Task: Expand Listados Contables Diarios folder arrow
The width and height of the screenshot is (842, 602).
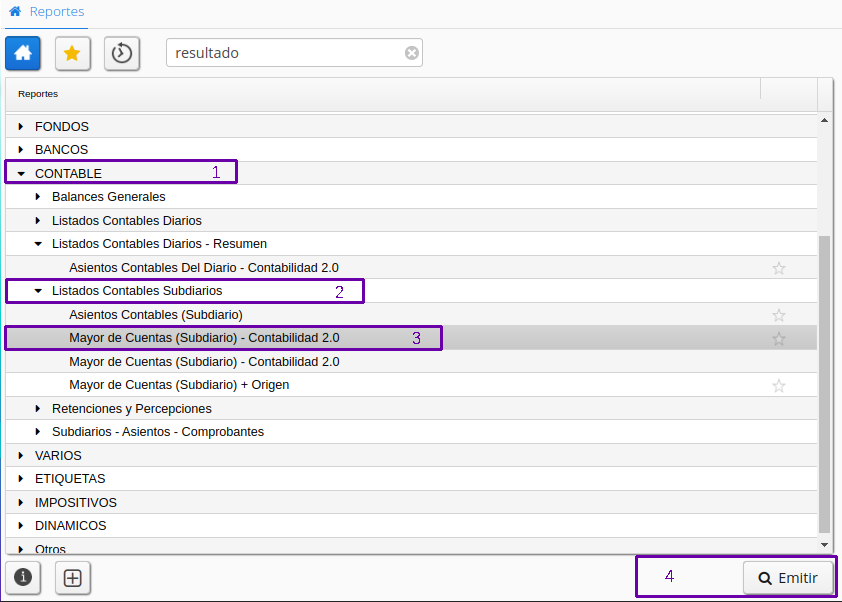Action: tap(38, 220)
